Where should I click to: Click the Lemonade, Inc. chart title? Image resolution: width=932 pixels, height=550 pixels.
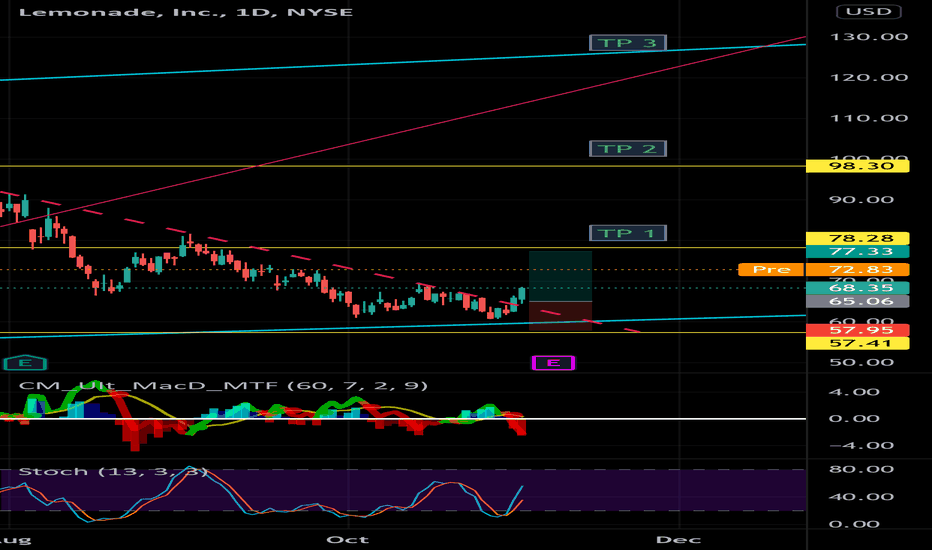186,12
